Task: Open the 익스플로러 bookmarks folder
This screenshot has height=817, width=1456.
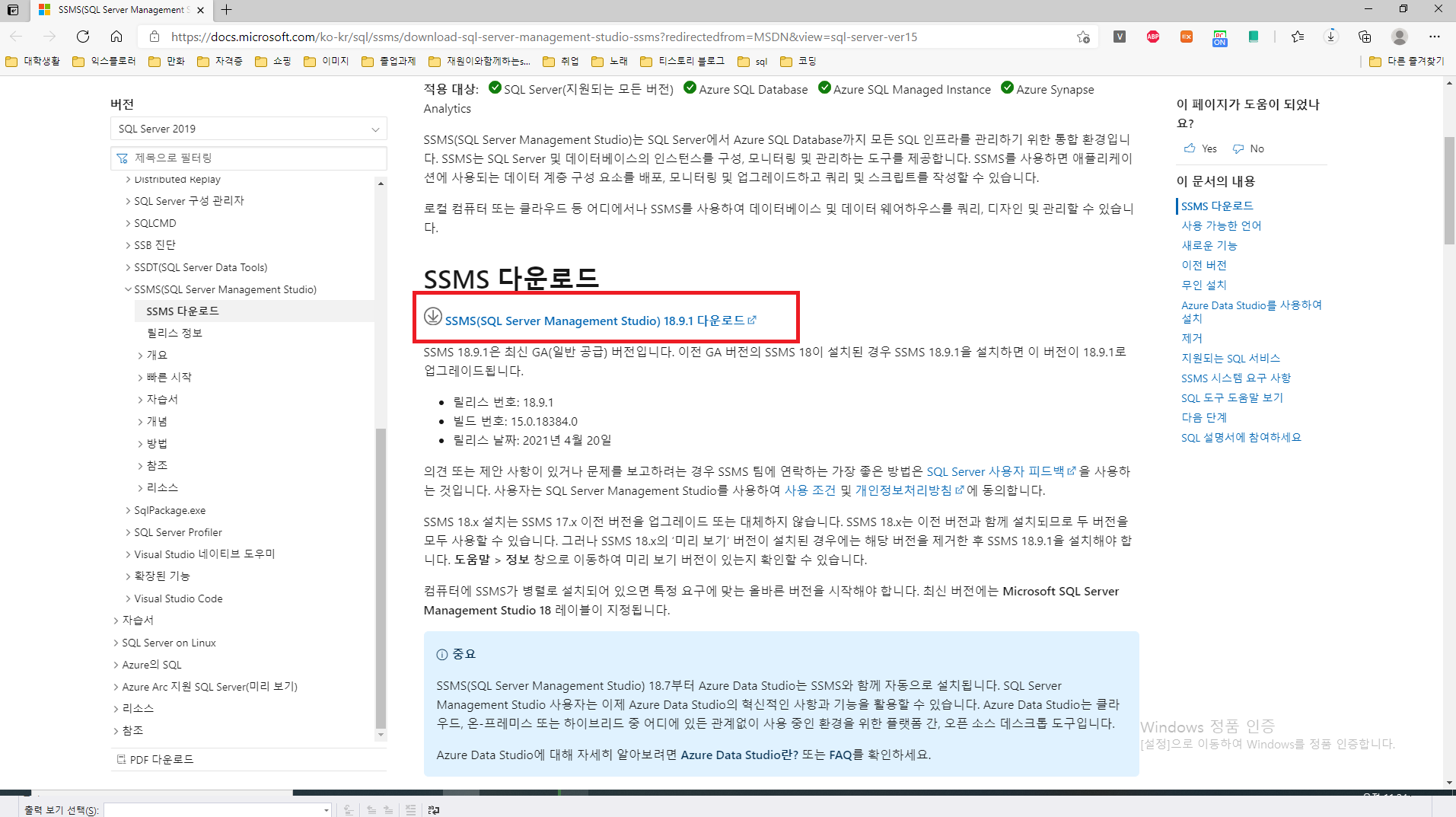Action: point(104,61)
